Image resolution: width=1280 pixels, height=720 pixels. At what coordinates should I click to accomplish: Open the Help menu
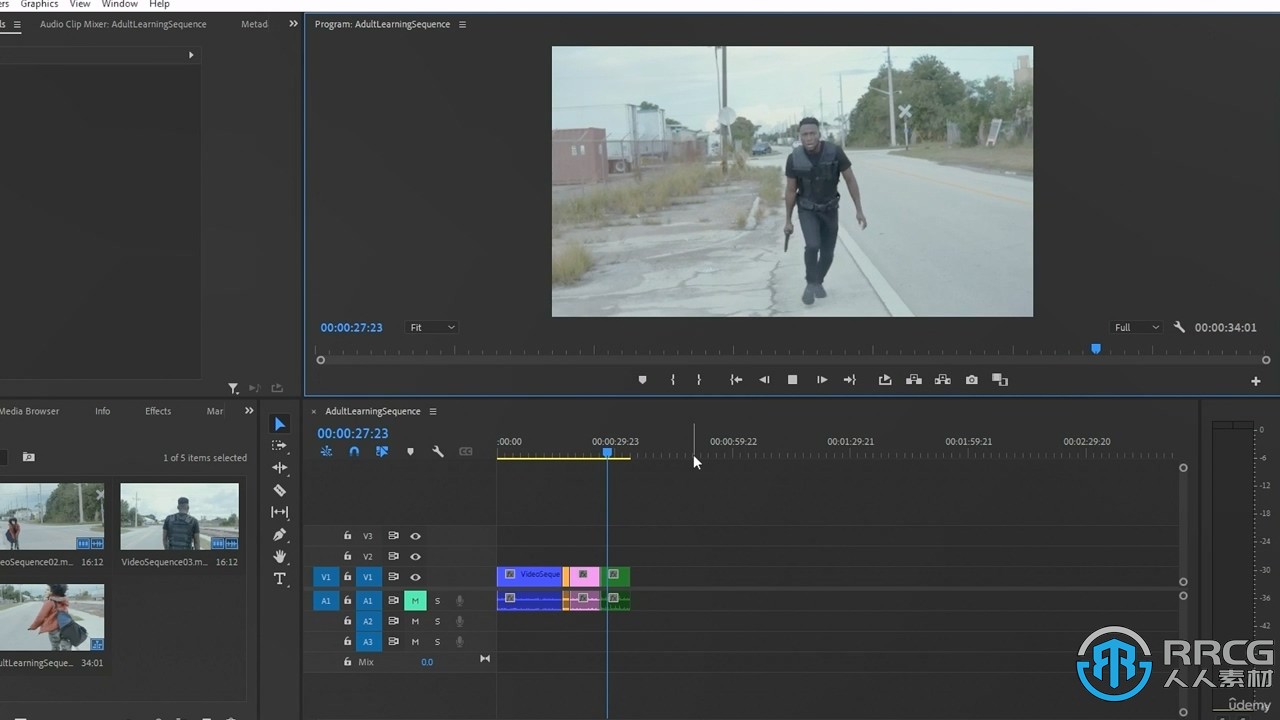click(160, 4)
